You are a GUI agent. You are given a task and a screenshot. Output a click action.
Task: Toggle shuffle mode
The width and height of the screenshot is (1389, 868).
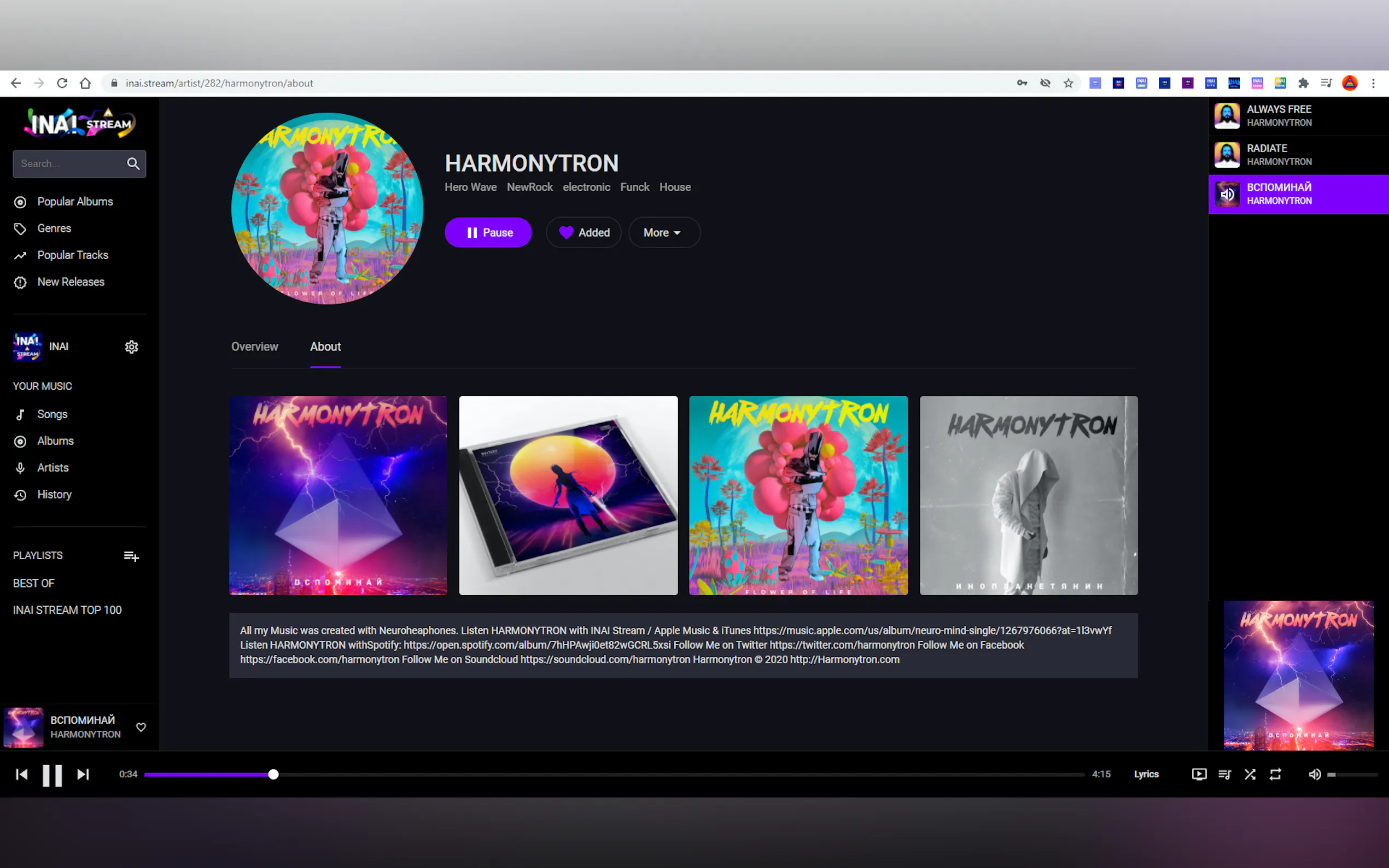pos(1250,775)
